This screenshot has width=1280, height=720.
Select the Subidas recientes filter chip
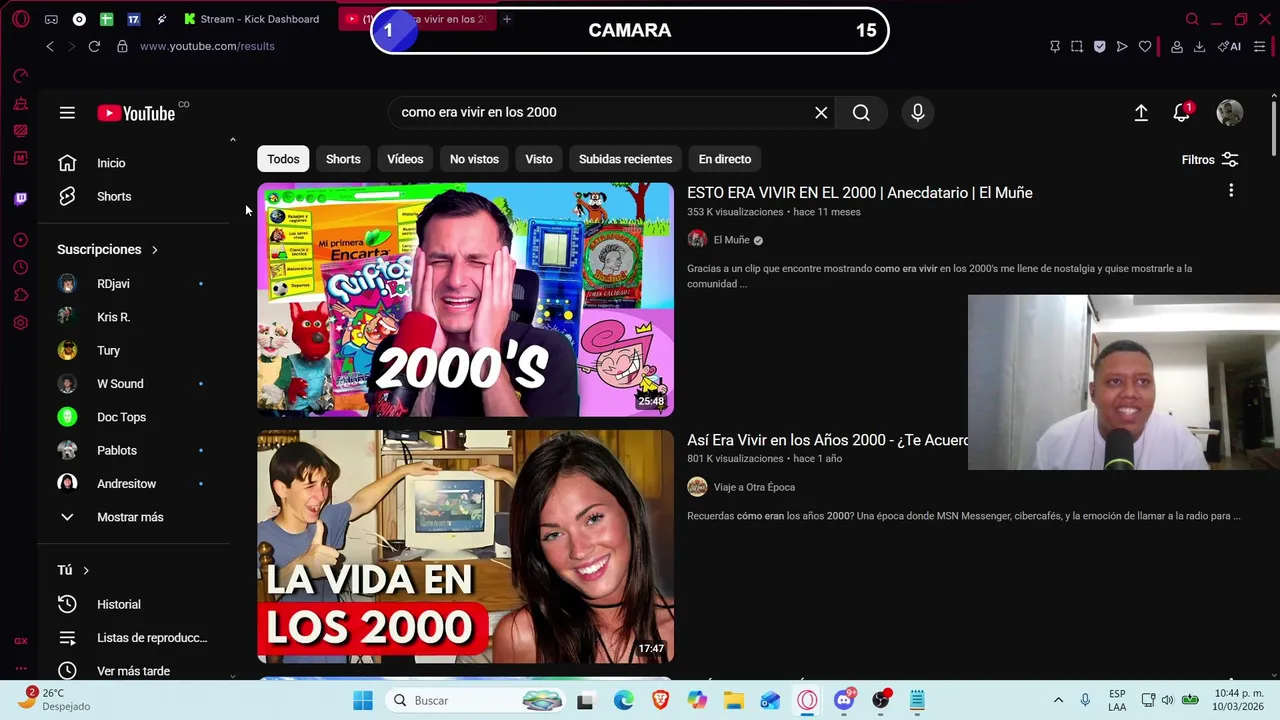[625, 159]
